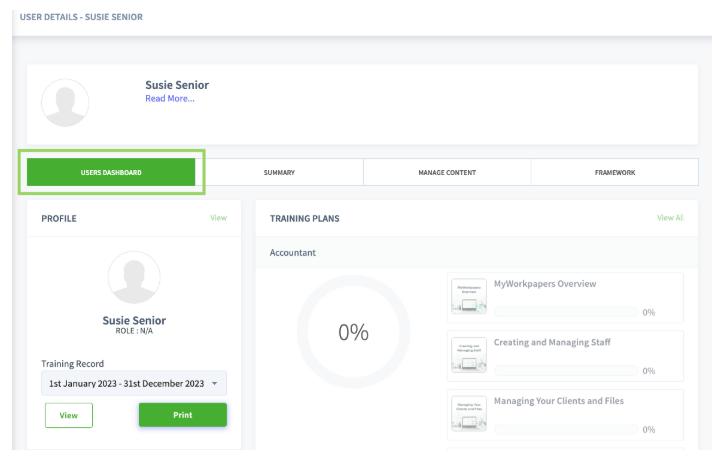Viewport: 727px width, 461px height.
Task: Click the MyWorkpapers Overview progress bar
Action: pyautogui.click(x=565, y=312)
